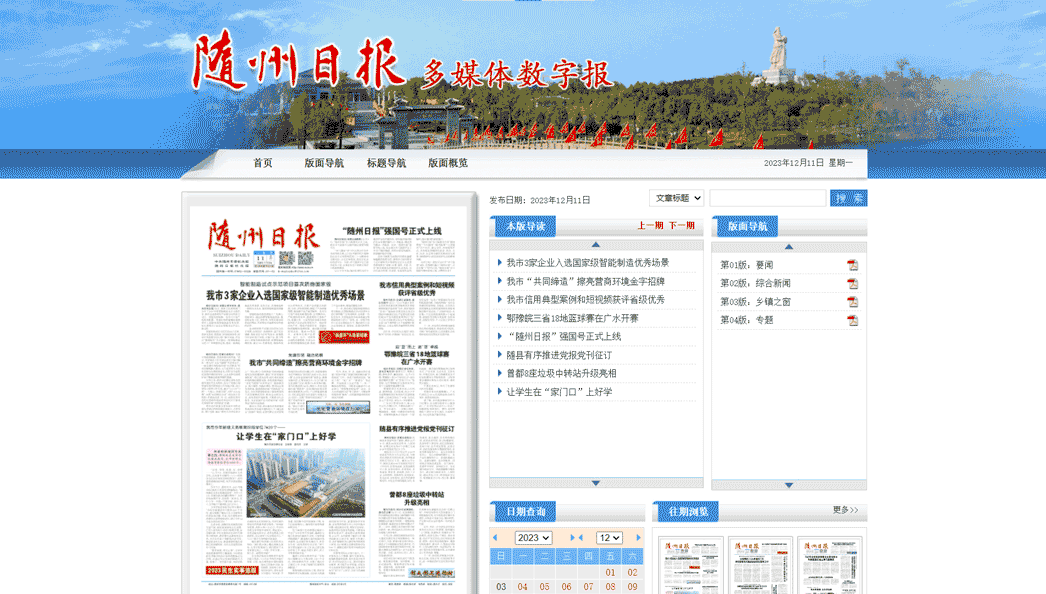Open article 鄂豫皖三省18地篮球赛在广水开赛

(572, 318)
